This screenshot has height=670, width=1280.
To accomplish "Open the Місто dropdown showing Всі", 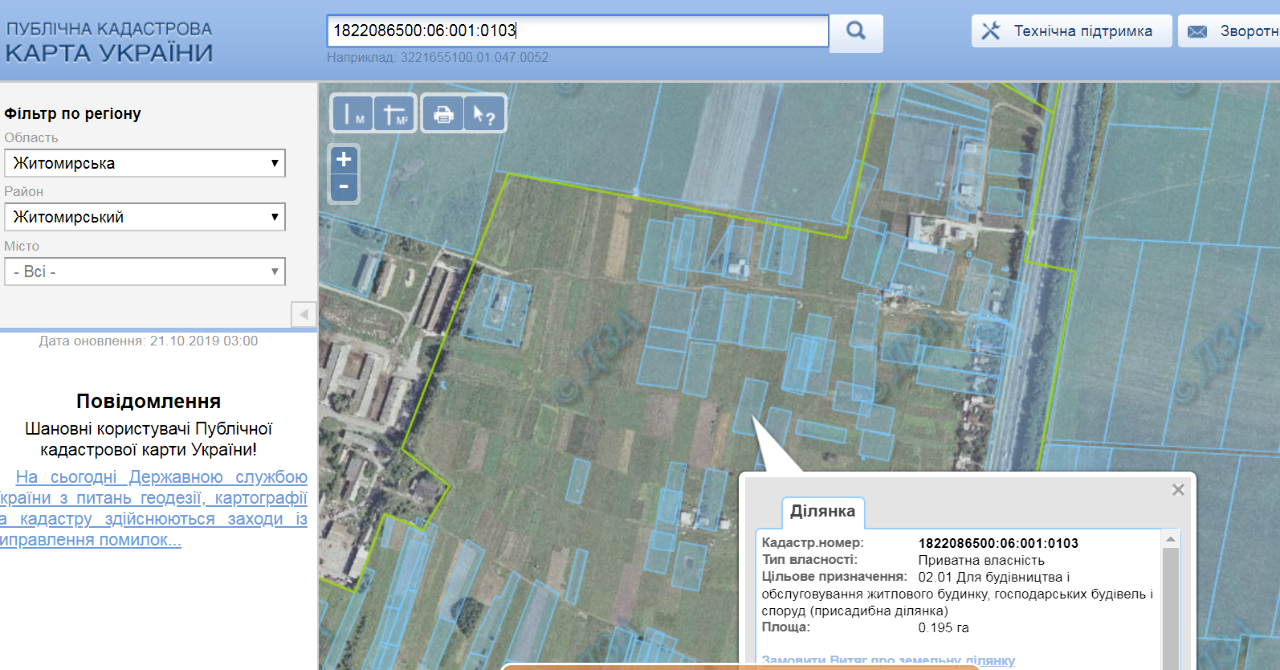I will coord(145,271).
